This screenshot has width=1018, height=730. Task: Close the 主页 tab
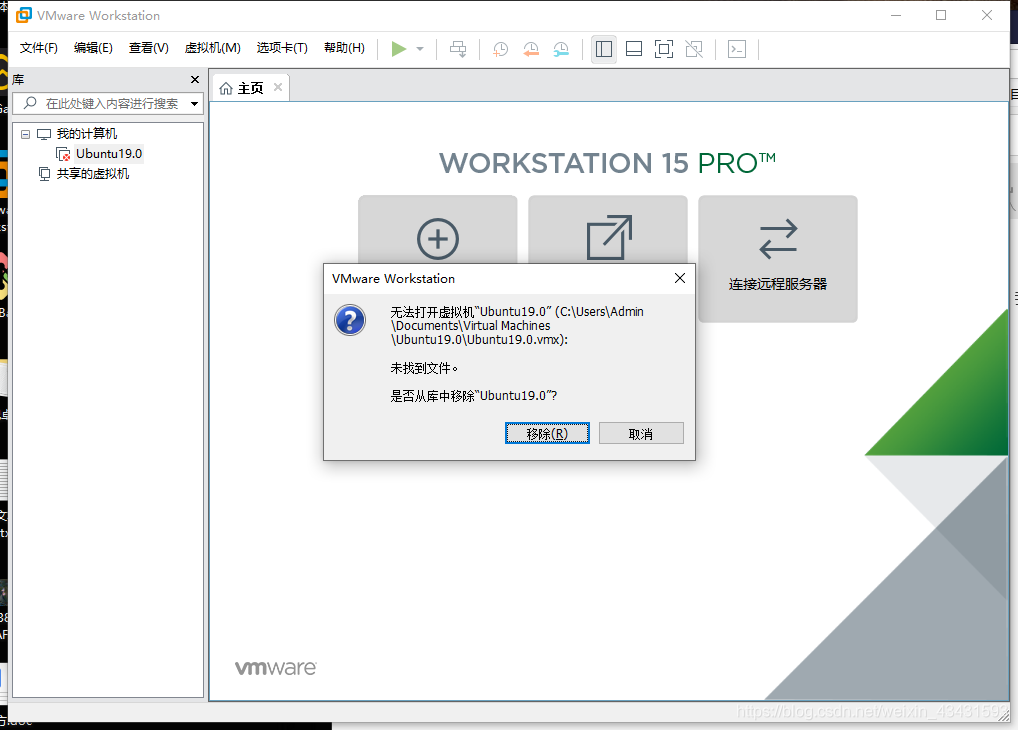click(278, 87)
